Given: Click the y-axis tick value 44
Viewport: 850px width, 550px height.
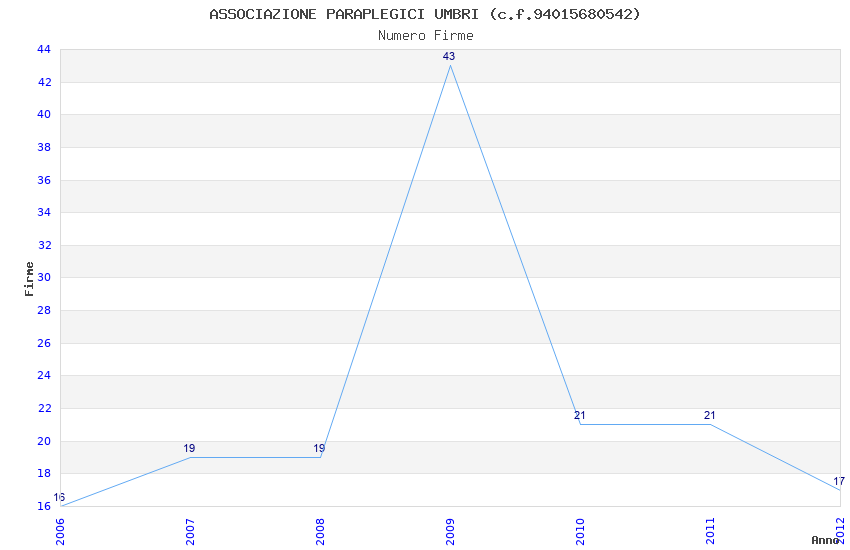Looking at the screenshot, I should 44,49.
